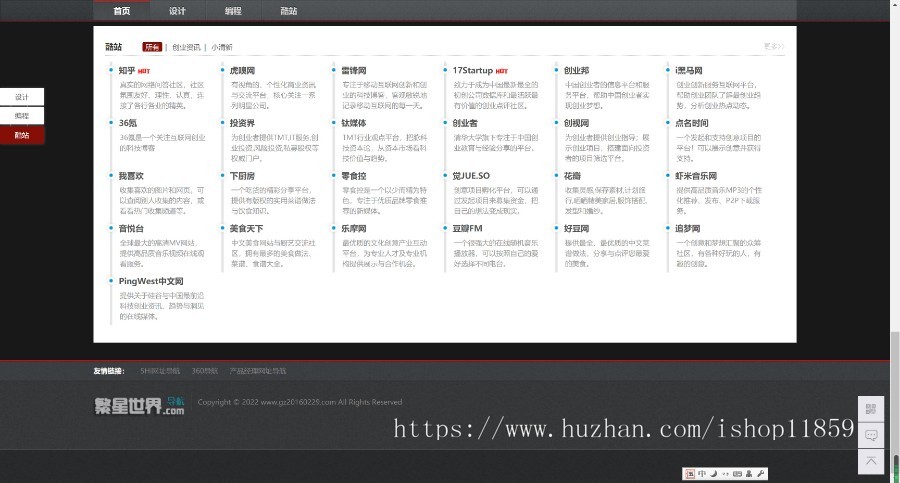Visit the 好豆网 site link

tap(576, 229)
